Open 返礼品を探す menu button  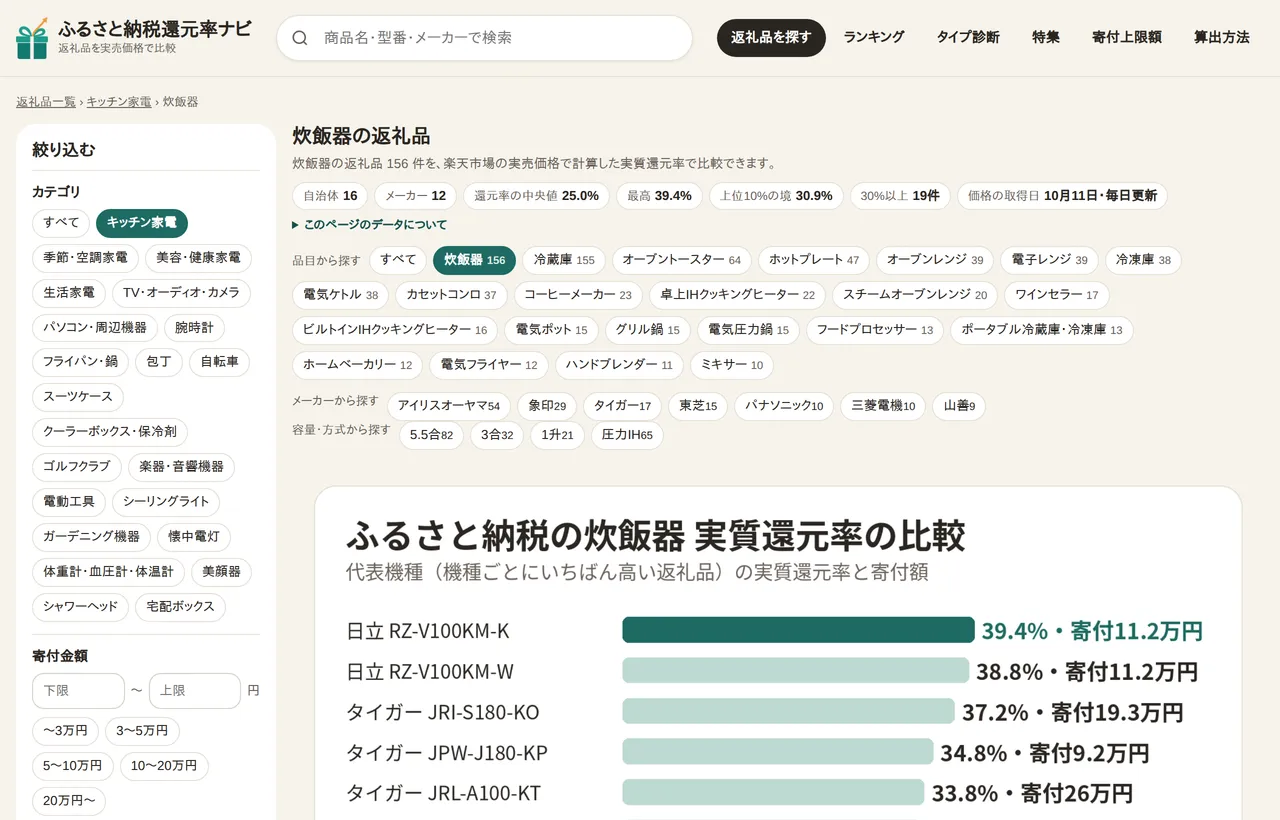tap(771, 38)
